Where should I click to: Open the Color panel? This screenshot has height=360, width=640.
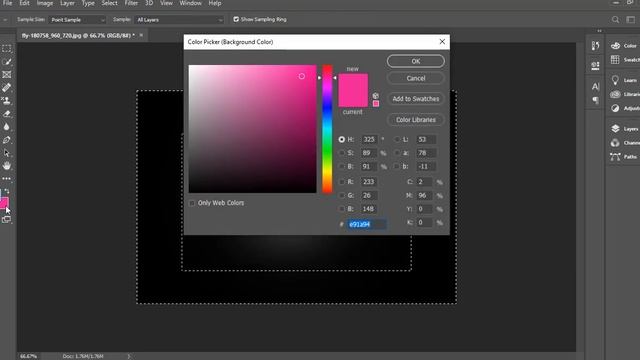click(x=624, y=46)
